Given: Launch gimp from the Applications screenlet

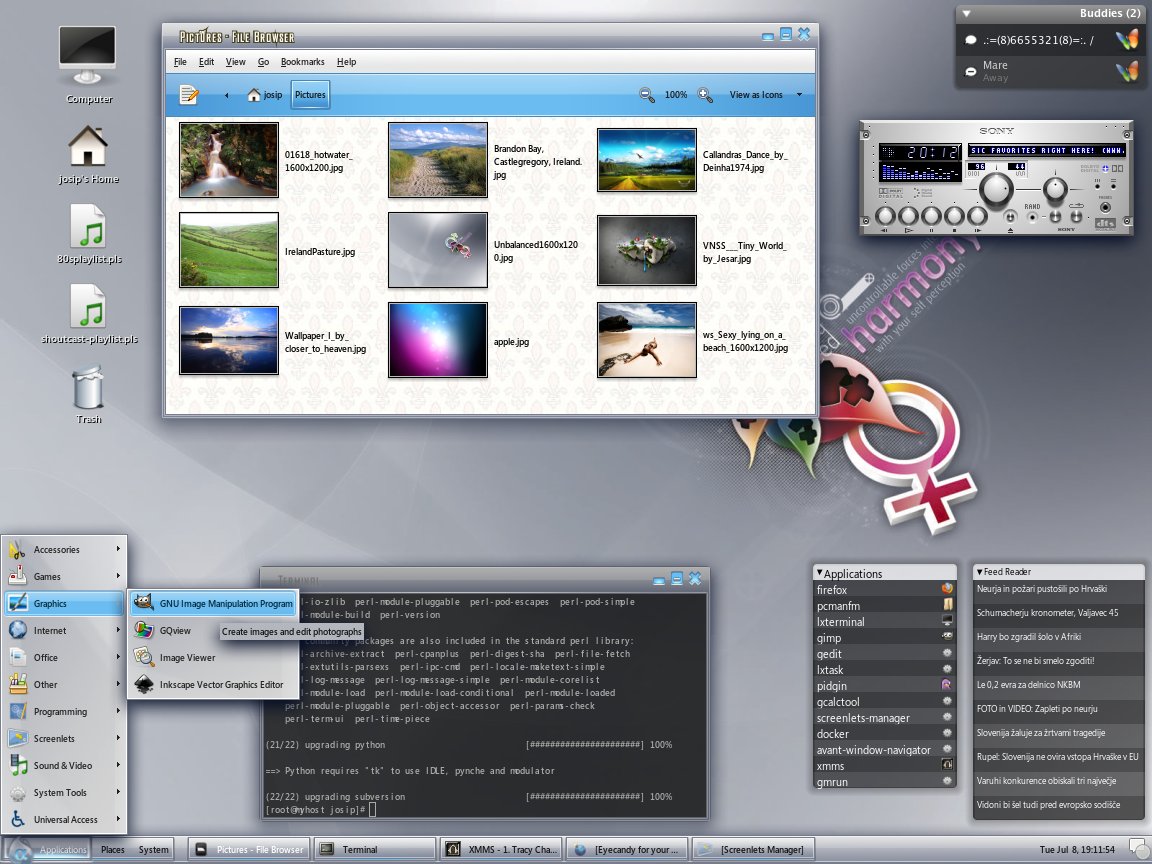Looking at the screenshot, I should point(885,638).
